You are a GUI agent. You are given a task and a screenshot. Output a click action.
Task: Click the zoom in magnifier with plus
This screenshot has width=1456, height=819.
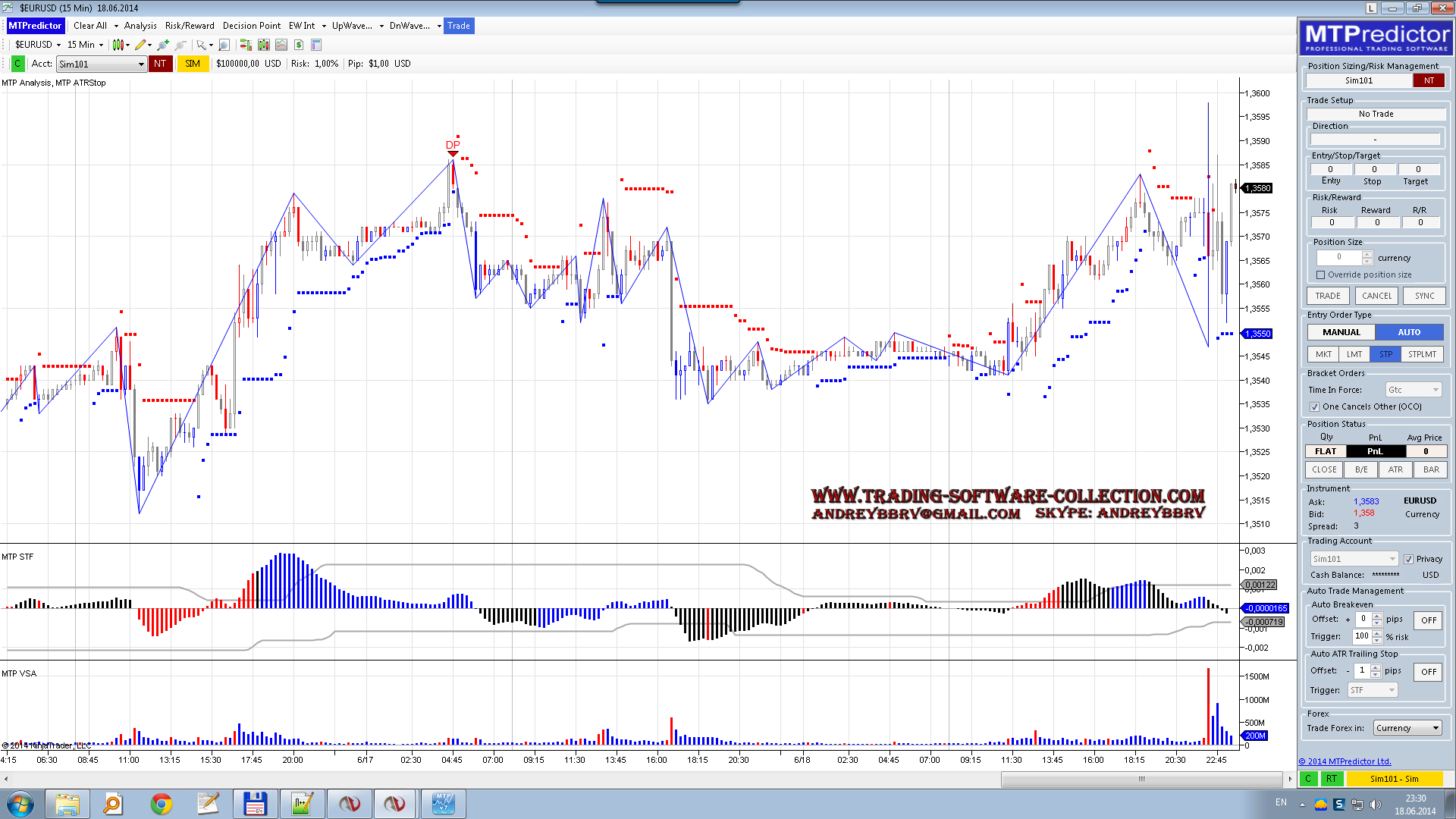pyautogui.click(x=162, y=45)
